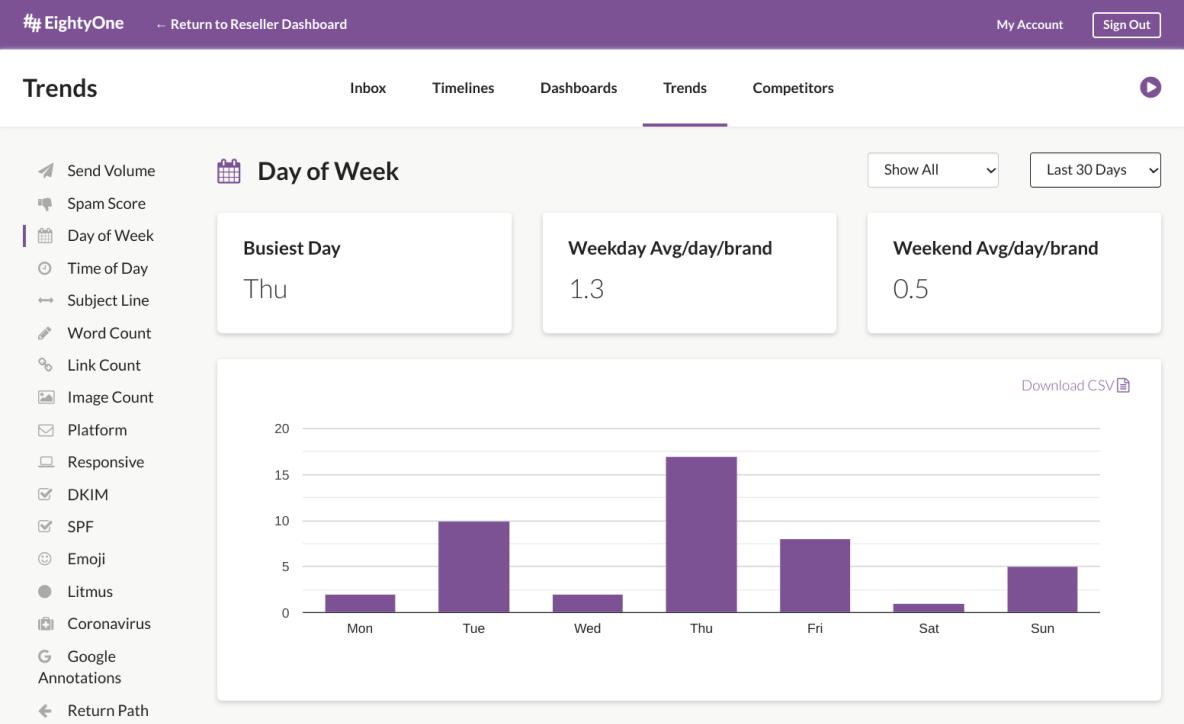The image size is (1184, 724).
Task: Click the Download CSV file icon
Action: tap(1124, 386)
